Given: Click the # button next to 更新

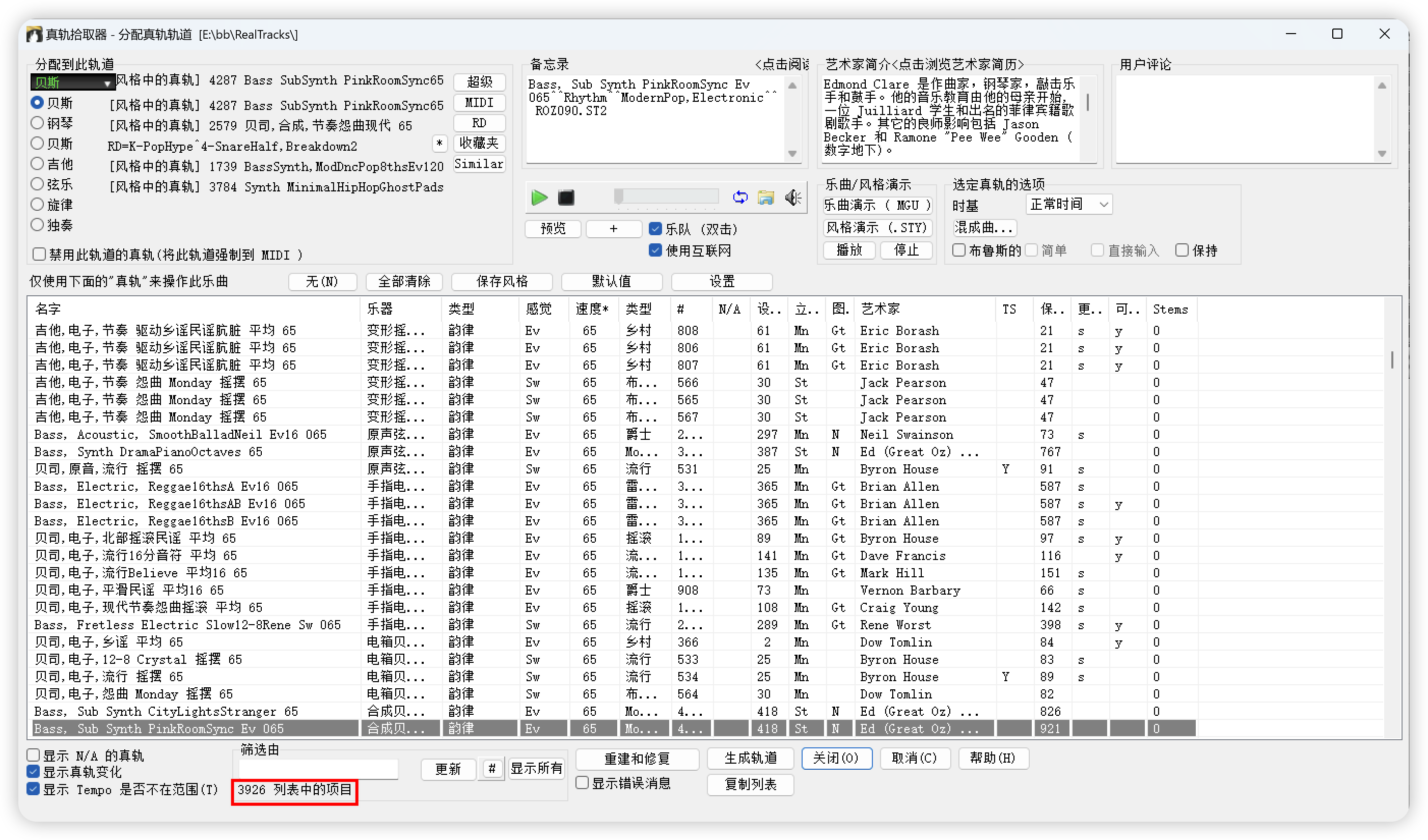Looking at the screenshot, I should click(492, 769).
